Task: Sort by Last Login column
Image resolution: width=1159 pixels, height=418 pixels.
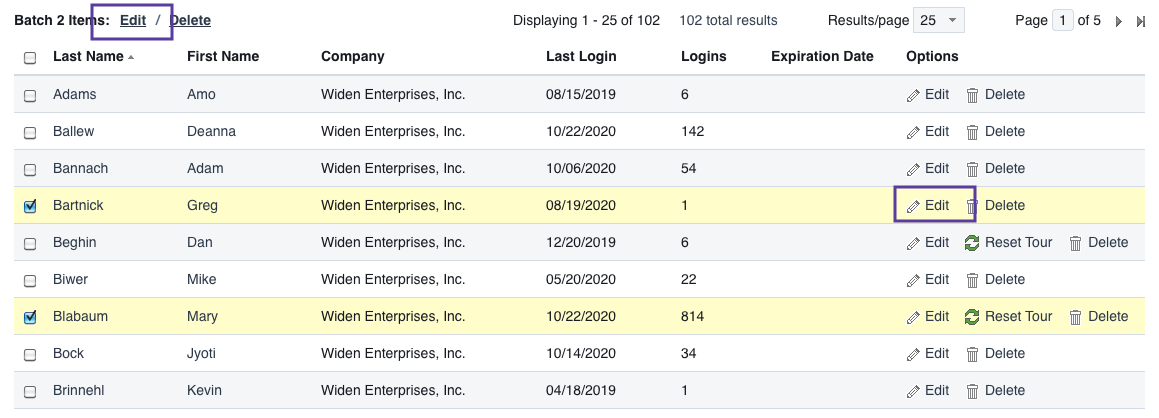Action: click(581, 56)
